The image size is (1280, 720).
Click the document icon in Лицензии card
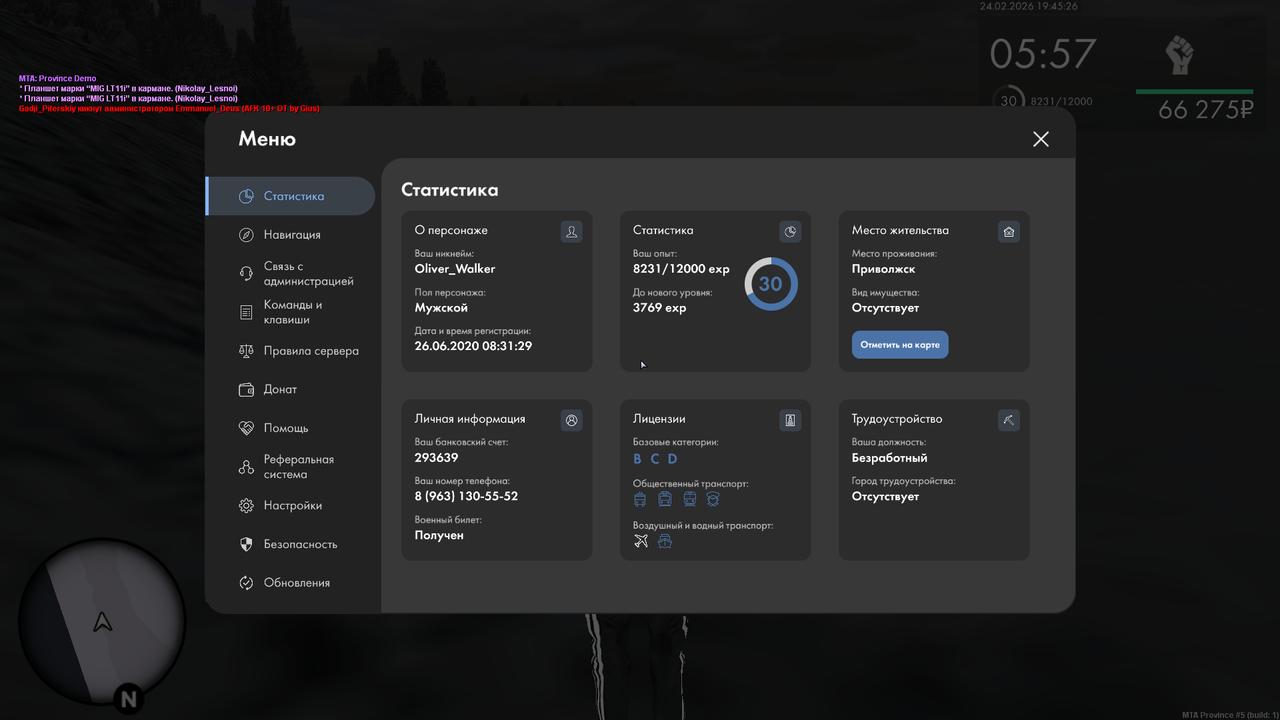point(790,420)
